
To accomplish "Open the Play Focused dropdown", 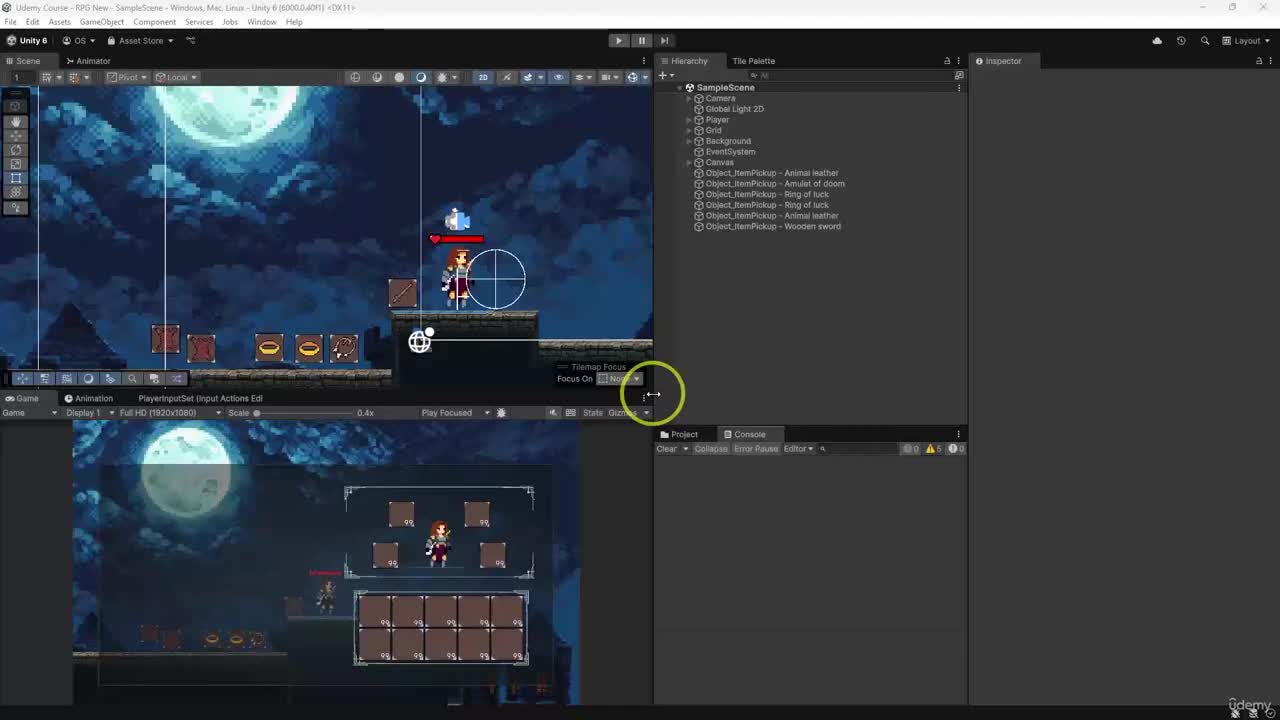I will tap(455, 413).
